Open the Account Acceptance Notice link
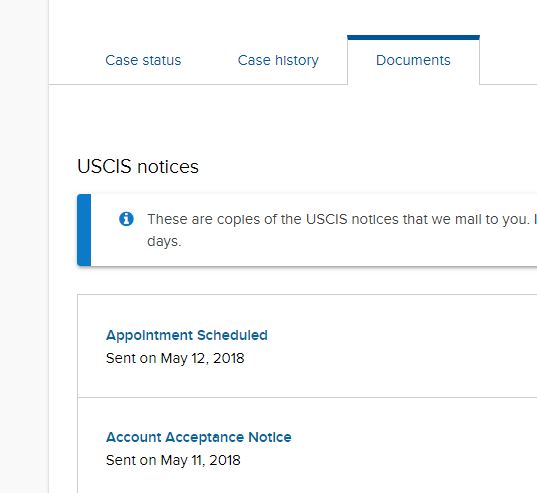Screen dimensions: 537x493 point(199,437)
